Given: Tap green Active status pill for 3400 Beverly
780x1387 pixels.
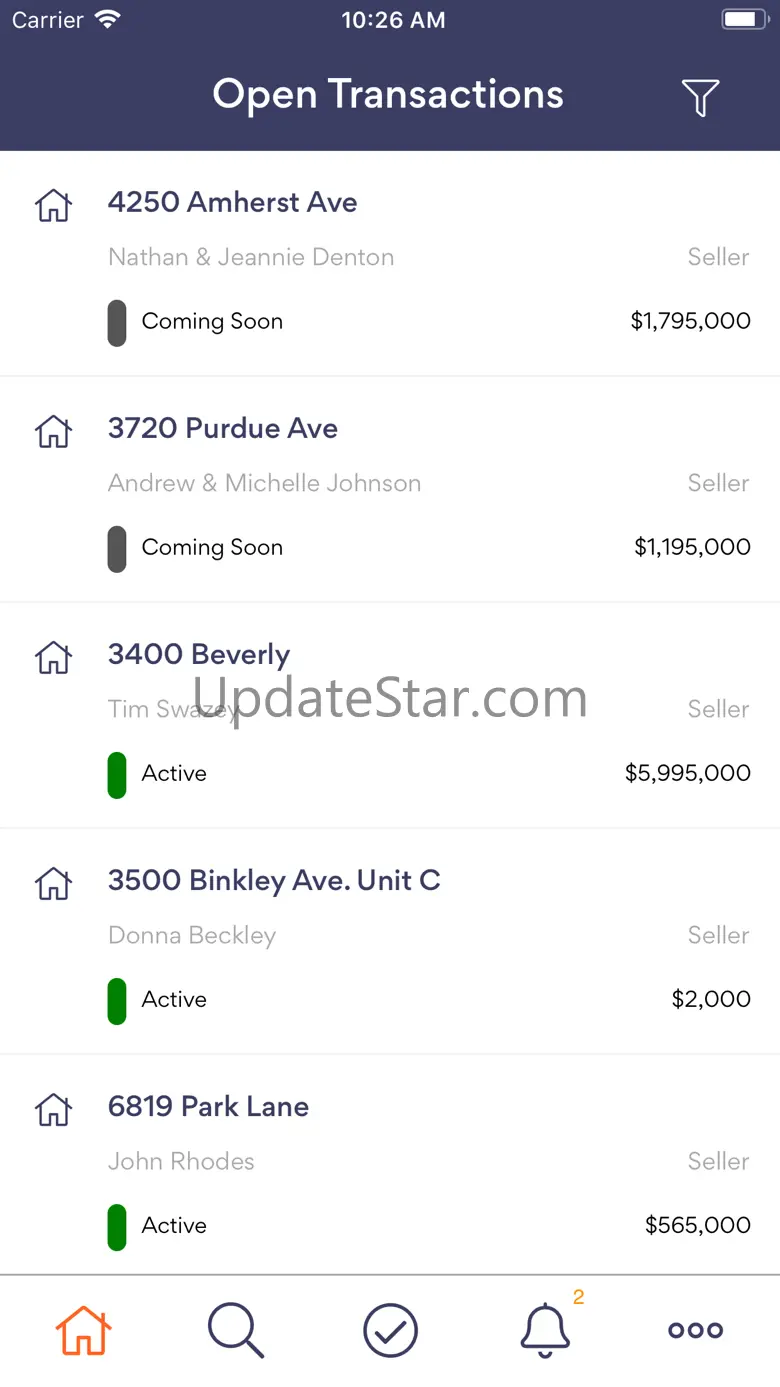Looking at the screenshot, I should (x=117, y=774).
